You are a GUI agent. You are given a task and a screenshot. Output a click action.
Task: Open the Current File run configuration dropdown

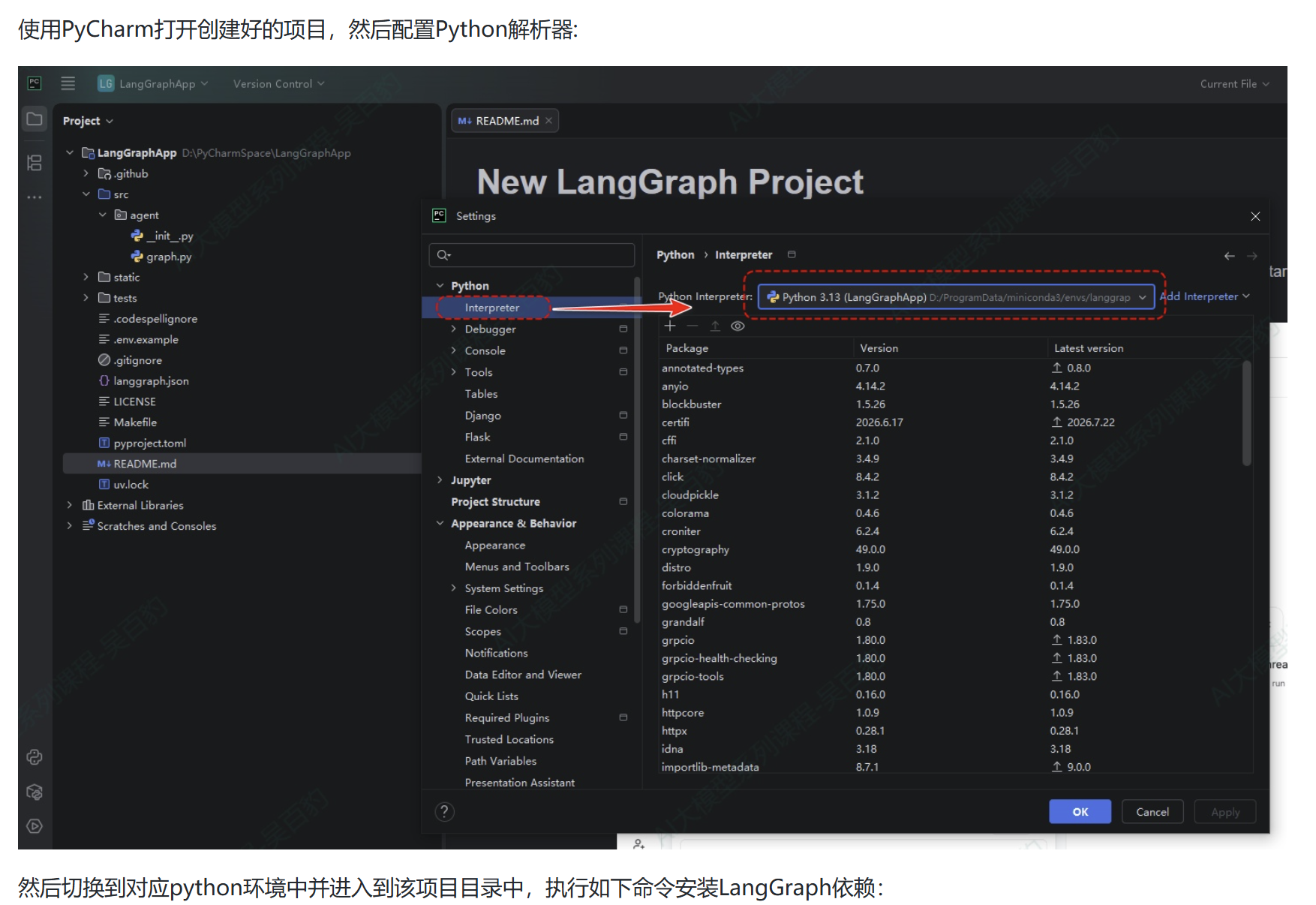1234,84
